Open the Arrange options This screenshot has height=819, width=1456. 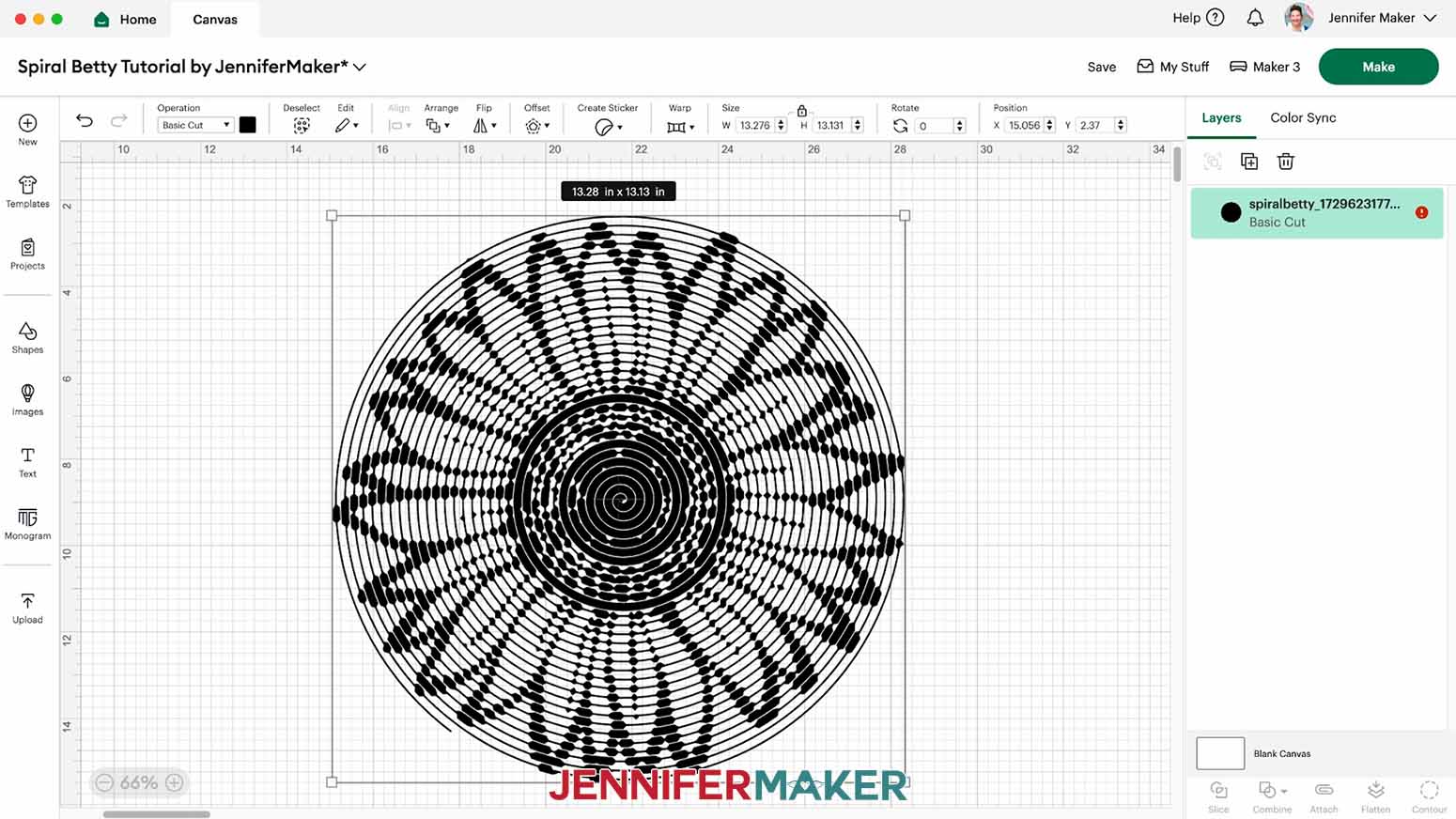(x=438, y=125)
